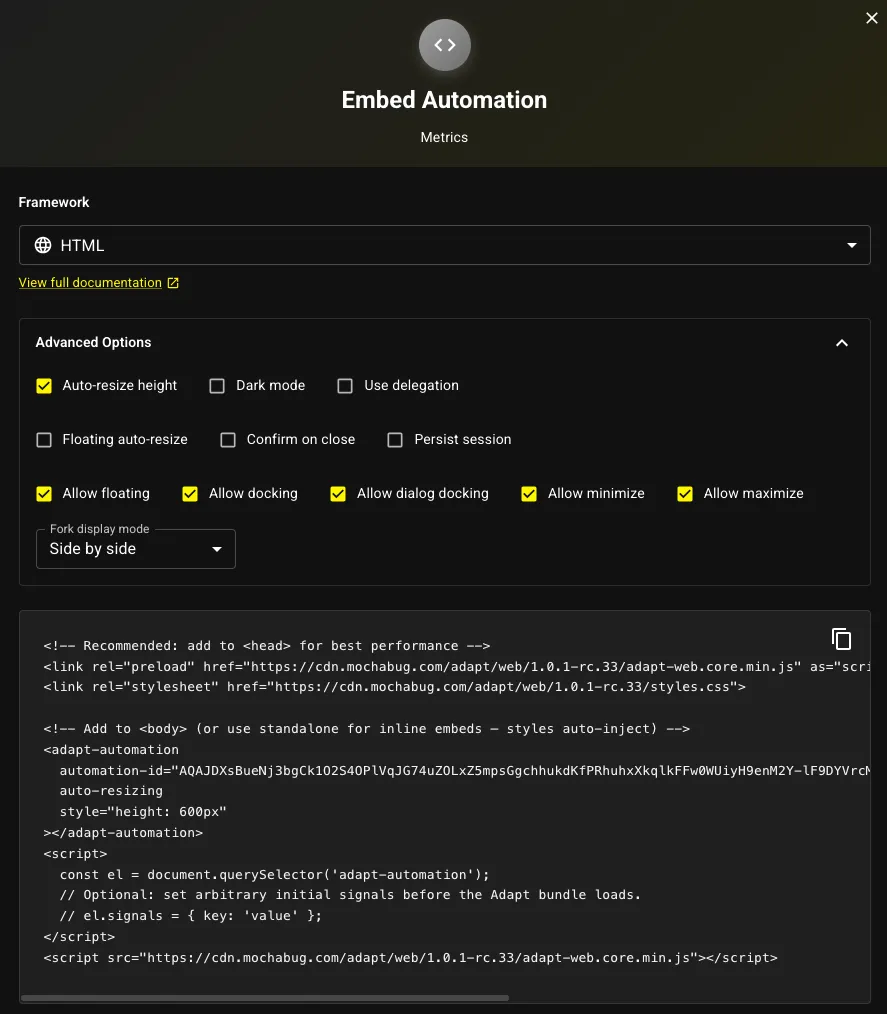Uncheck Allow floating
The width and height of the screenshot is (887, 1014).
44,494
